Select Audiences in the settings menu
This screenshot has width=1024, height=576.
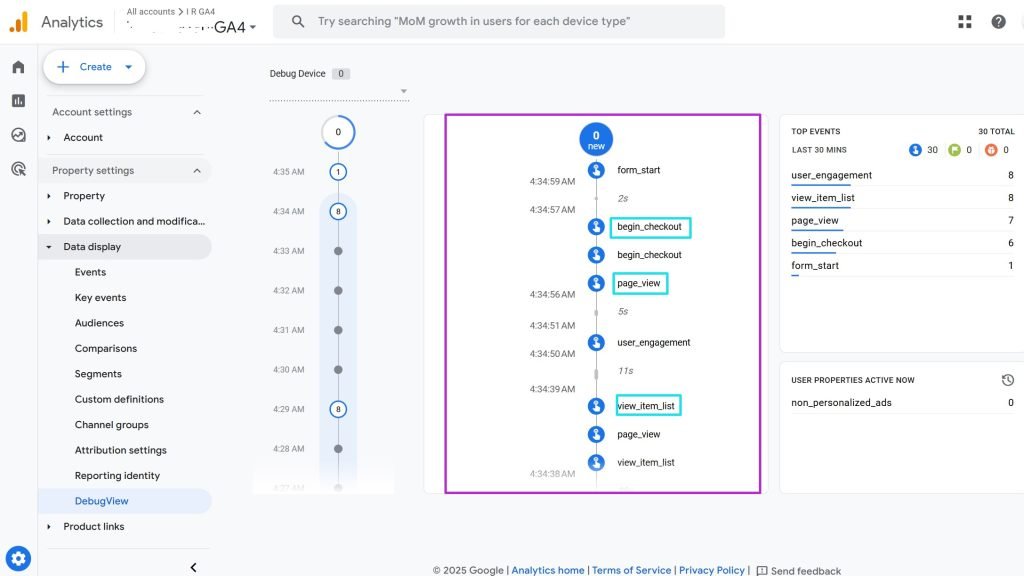point(99,323)
